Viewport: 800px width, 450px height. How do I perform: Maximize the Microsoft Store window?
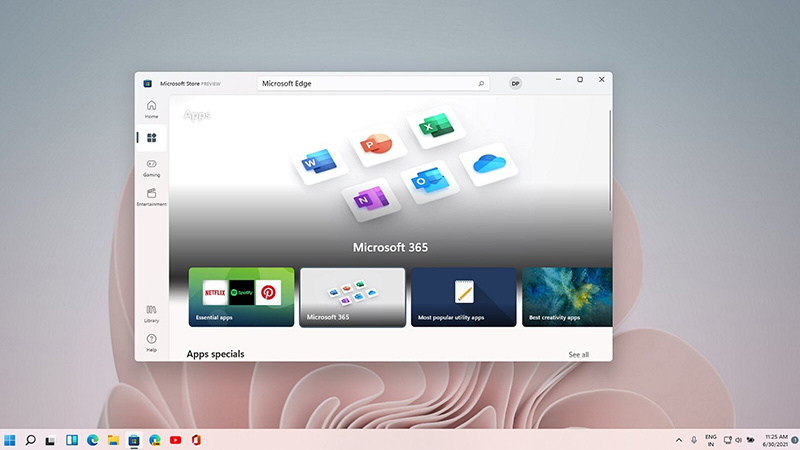click(x=580, y=80)
